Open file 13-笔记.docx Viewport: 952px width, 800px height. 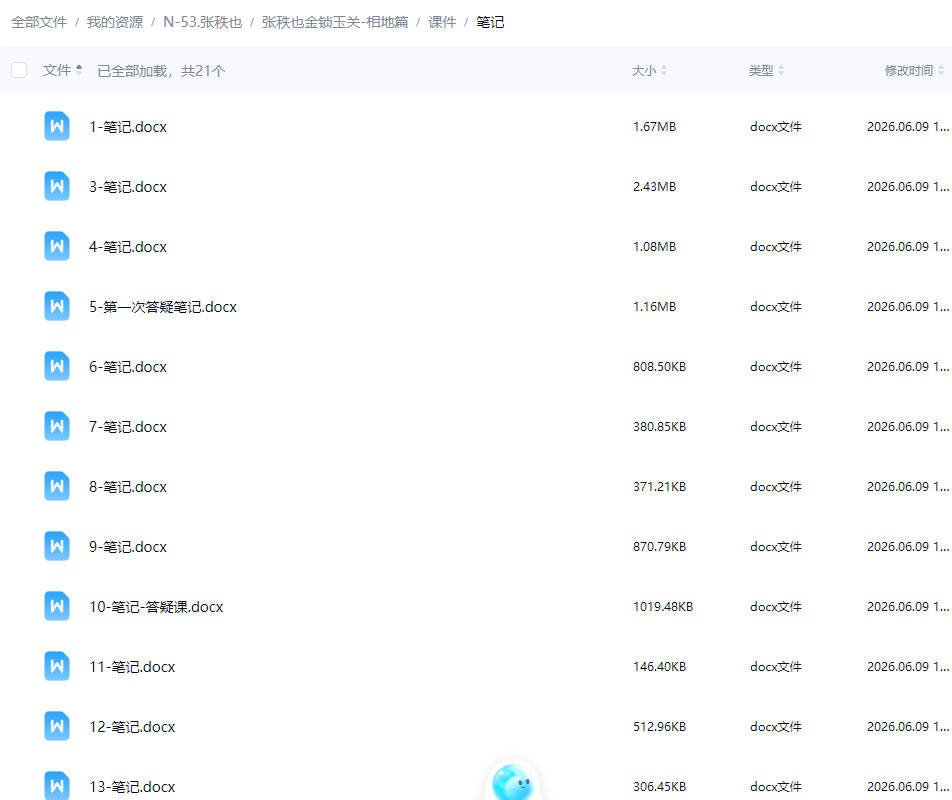tap(132, 787)
